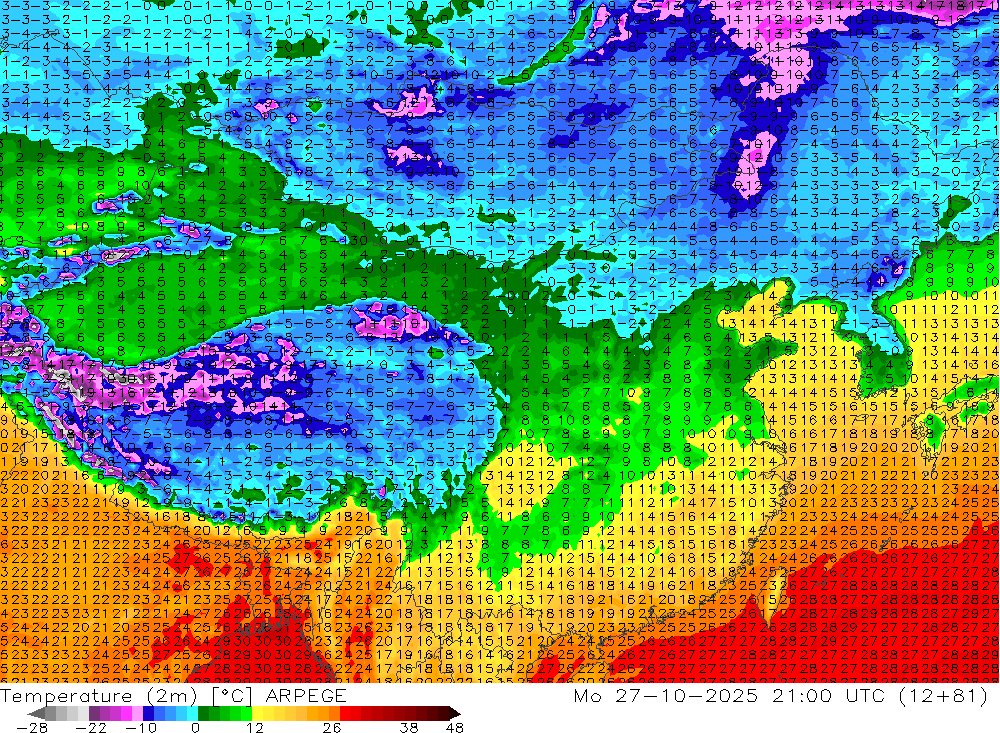Click the '[°C]' unit label
The image size is (1000, 733).
point(232,696)
